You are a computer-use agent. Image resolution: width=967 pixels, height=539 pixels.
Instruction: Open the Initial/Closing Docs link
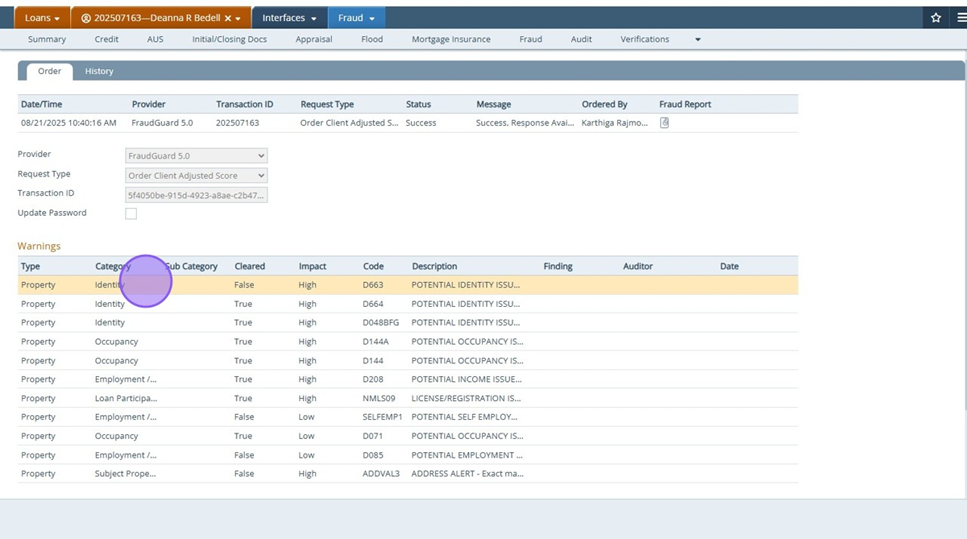(x=230, y=40)
